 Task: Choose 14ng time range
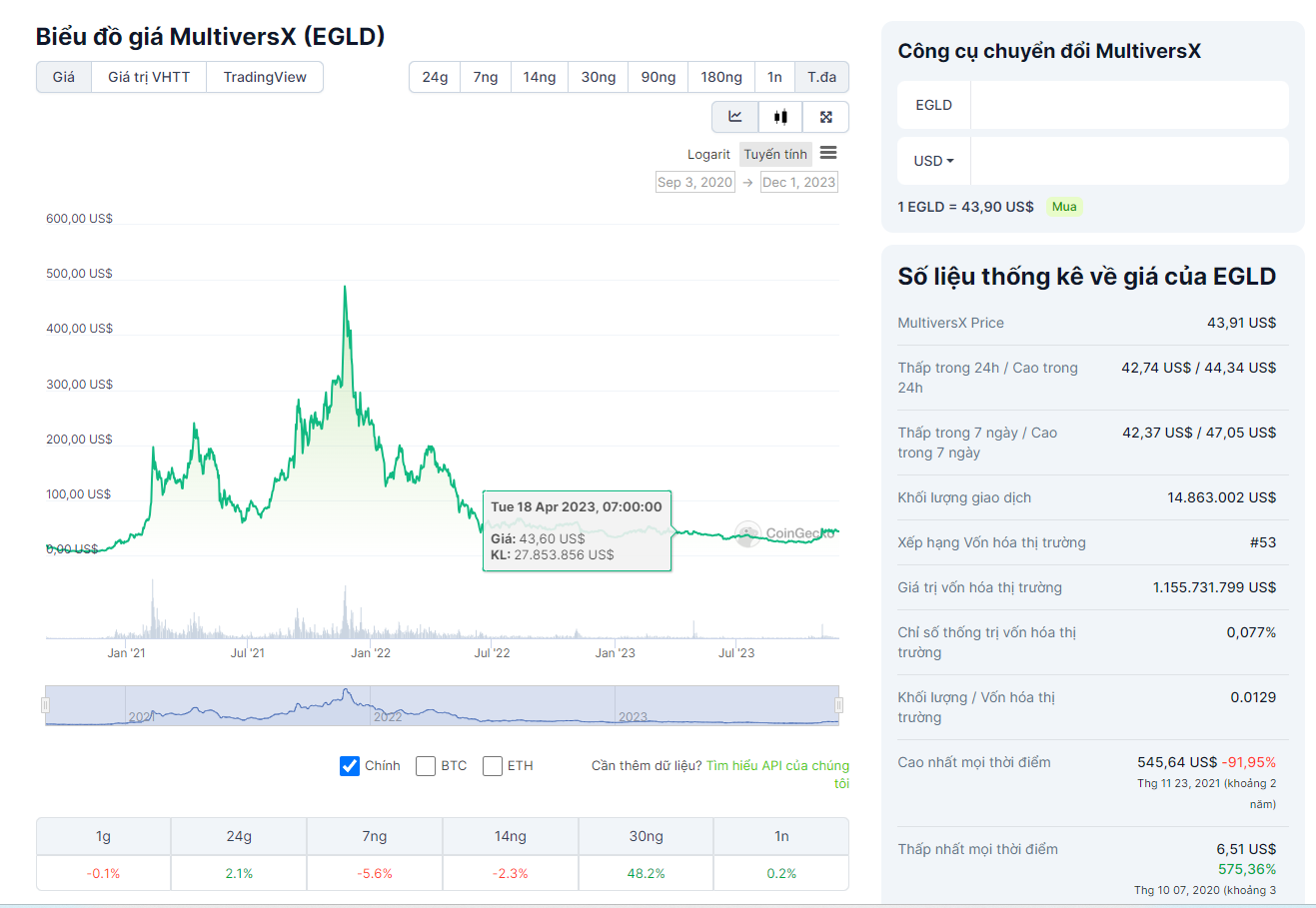(540, 77)
